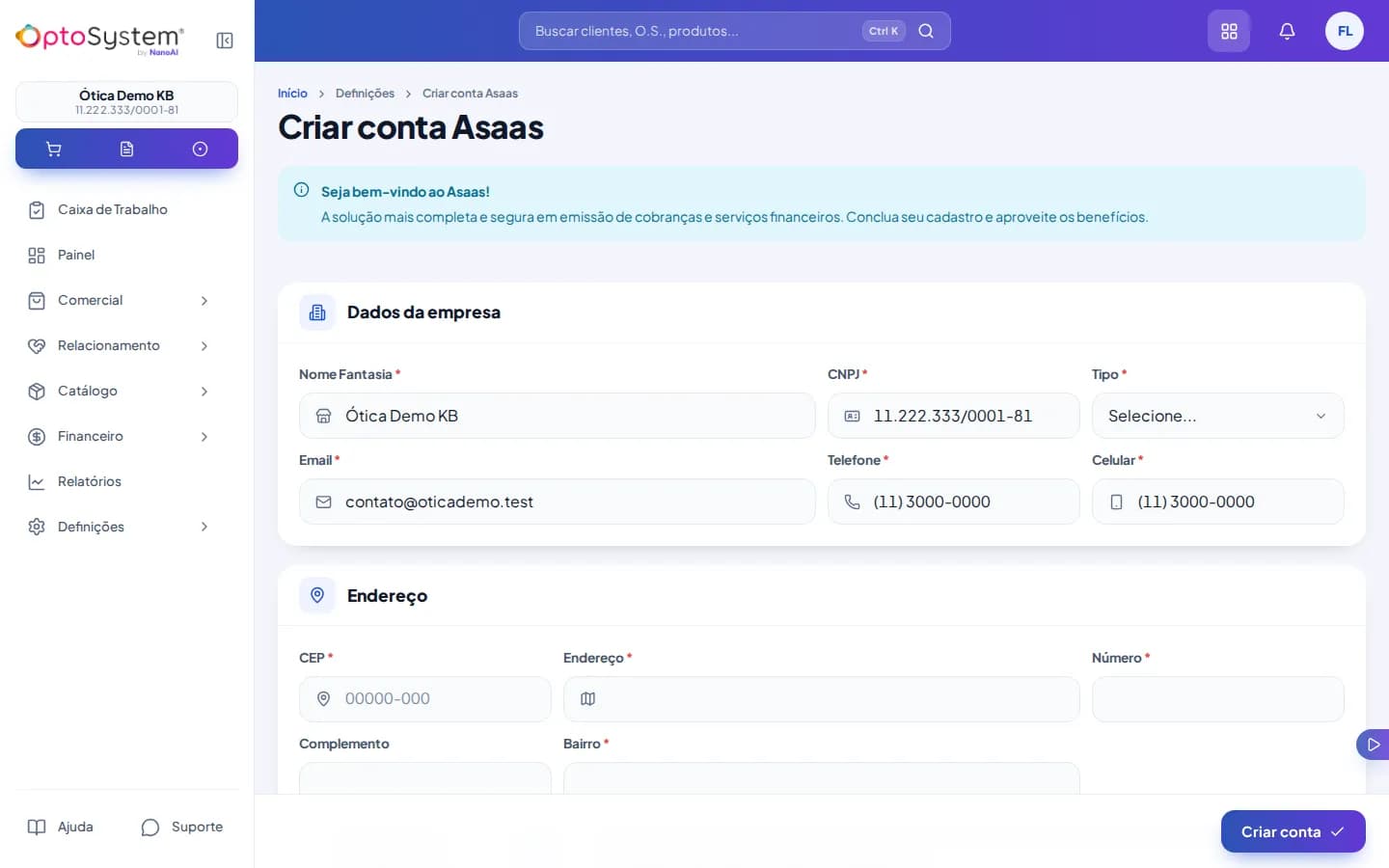Image resolution: width=1389 pixels, height=868 pixels.
Task: Open the document quick action icon
Action: (x=126, y=149)
